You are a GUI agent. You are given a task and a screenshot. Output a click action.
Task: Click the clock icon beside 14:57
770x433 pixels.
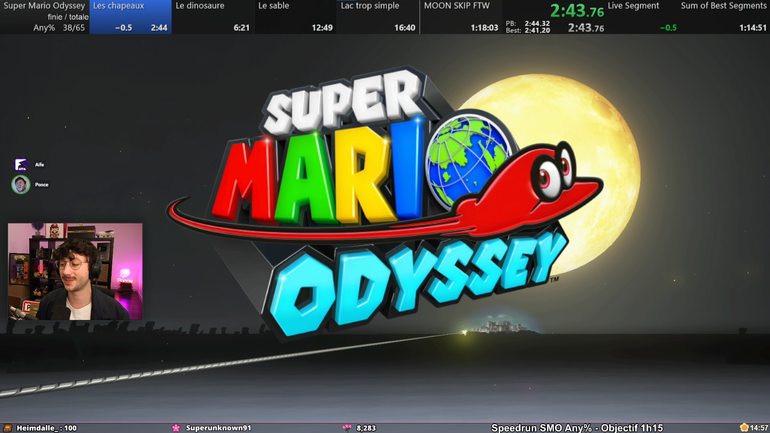(743, 427)
